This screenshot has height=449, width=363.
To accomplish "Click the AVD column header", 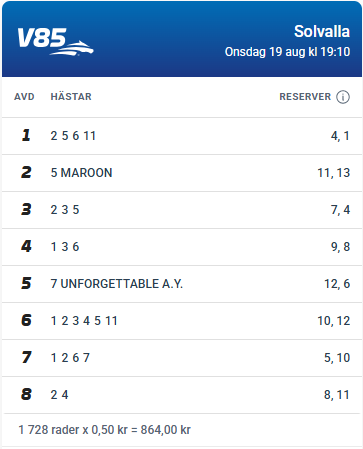I will pyautogui.click(x=24, y=97).
